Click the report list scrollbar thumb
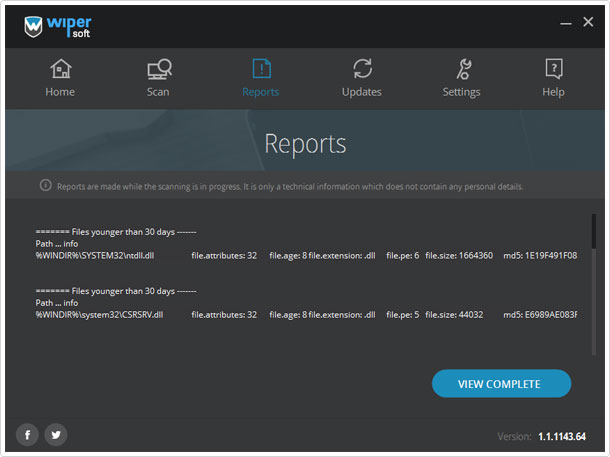Viewport: 610px width, 457px height. pos(594,231)
